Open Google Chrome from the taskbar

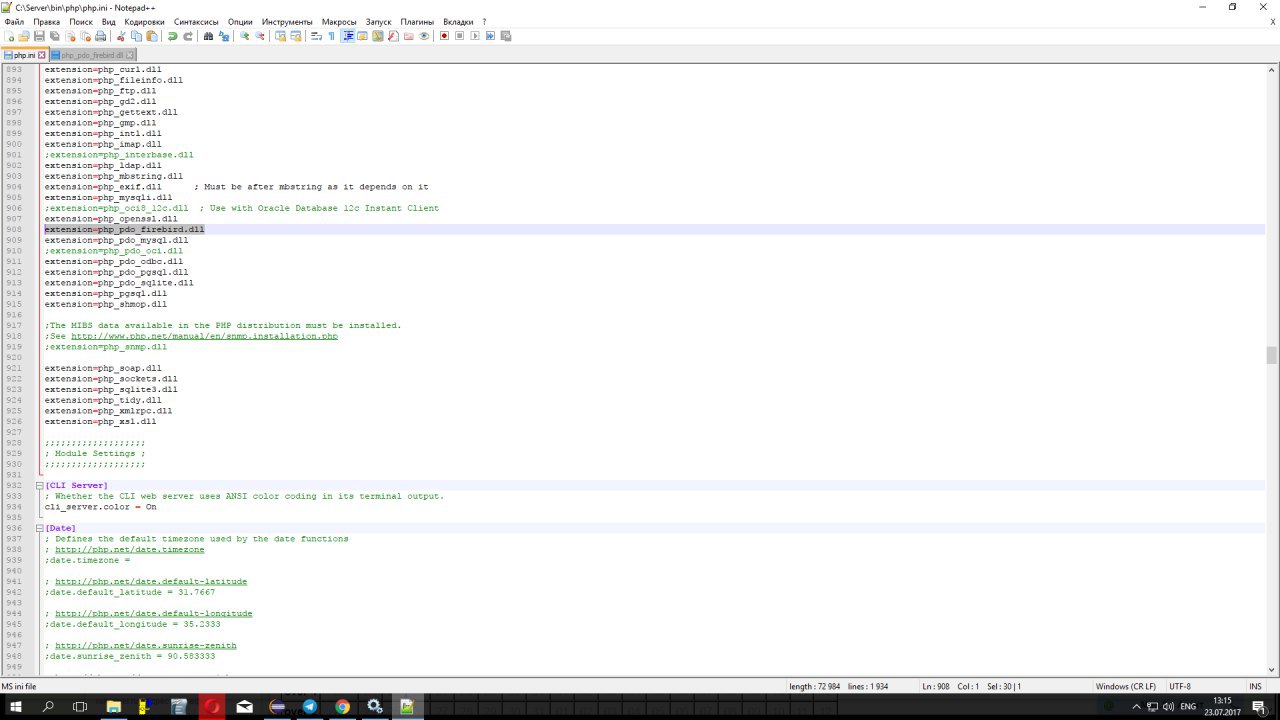tap(342, 706)
